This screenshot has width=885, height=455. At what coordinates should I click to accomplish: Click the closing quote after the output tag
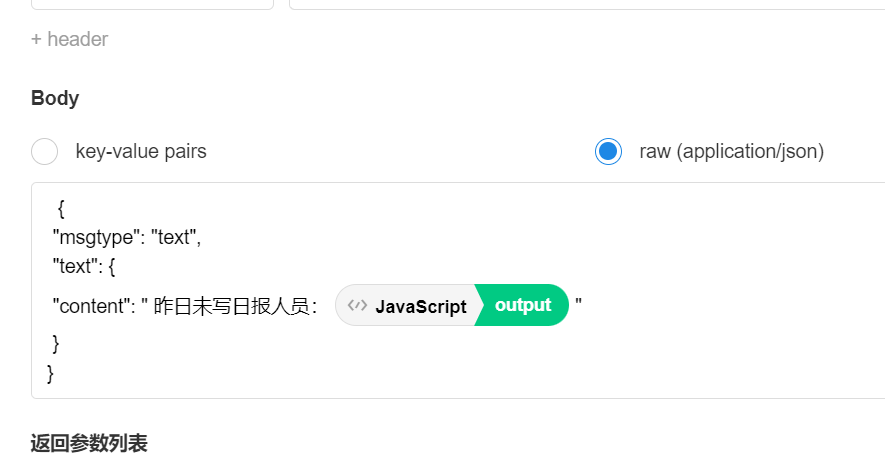coord(578,306)
